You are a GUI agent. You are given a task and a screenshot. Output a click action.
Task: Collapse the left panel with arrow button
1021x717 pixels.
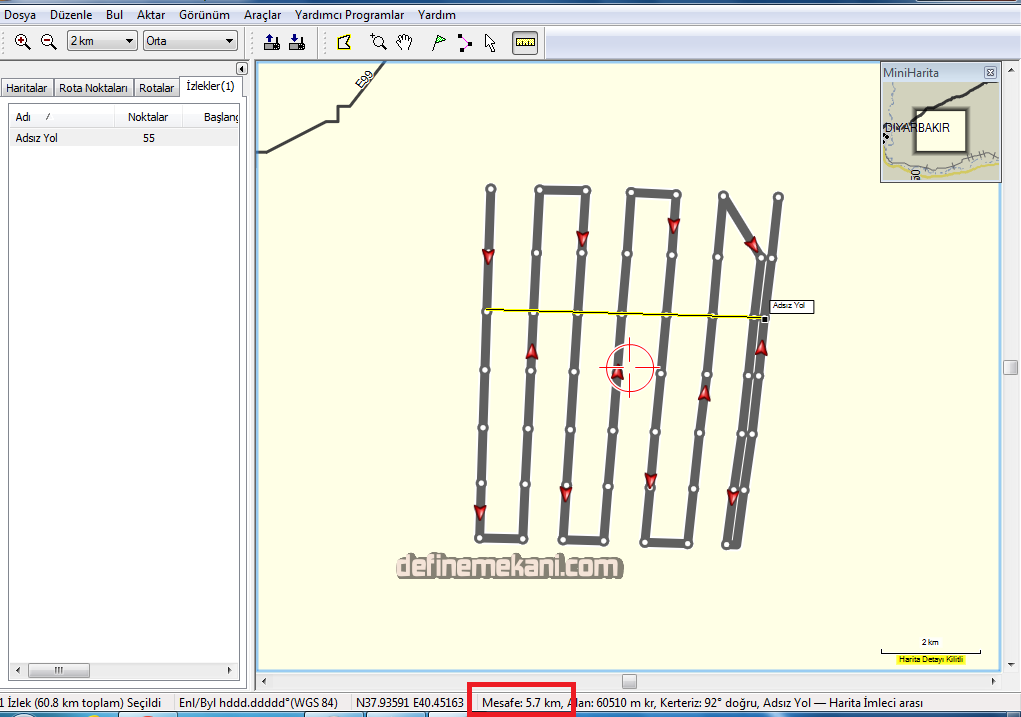(x=241, y=68)
